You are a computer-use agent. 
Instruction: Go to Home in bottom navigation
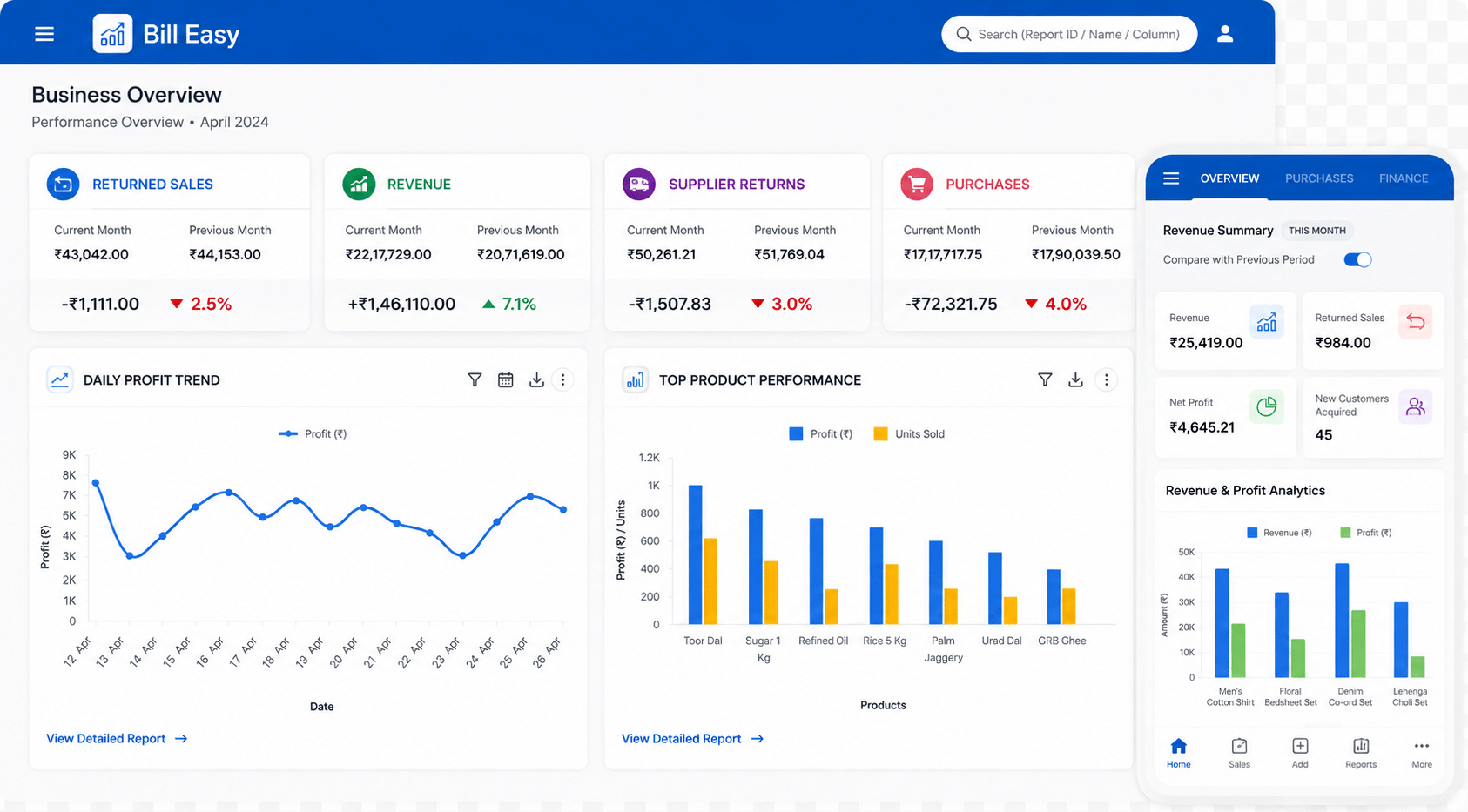tap(1178, 753)
